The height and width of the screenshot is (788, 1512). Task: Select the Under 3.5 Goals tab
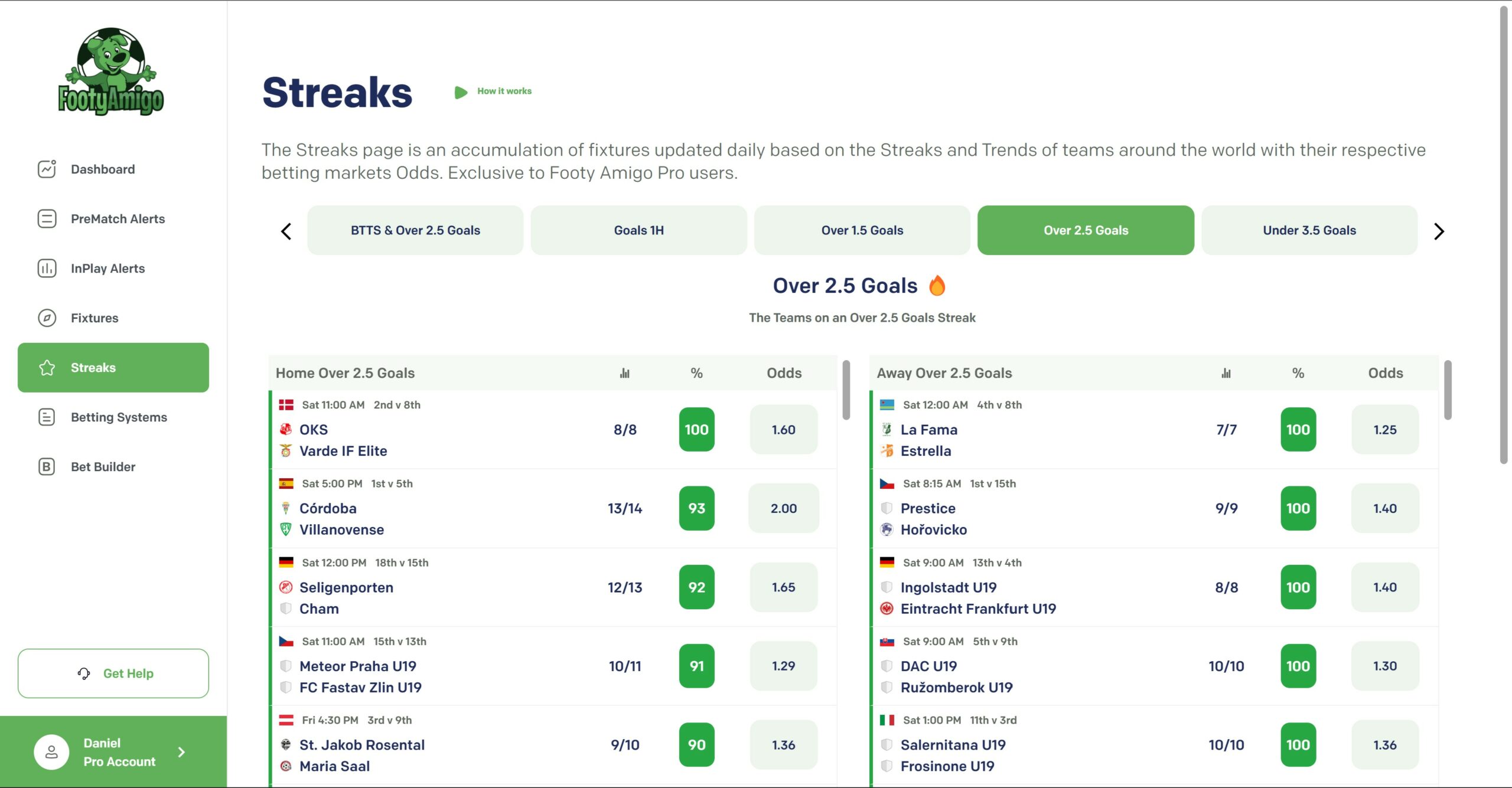[1309, 230]
